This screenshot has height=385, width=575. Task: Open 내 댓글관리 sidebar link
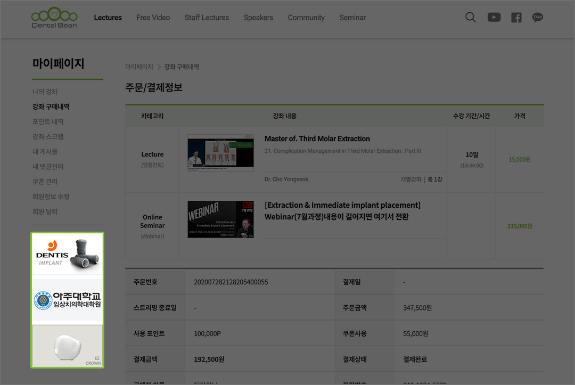click(48, 167)
